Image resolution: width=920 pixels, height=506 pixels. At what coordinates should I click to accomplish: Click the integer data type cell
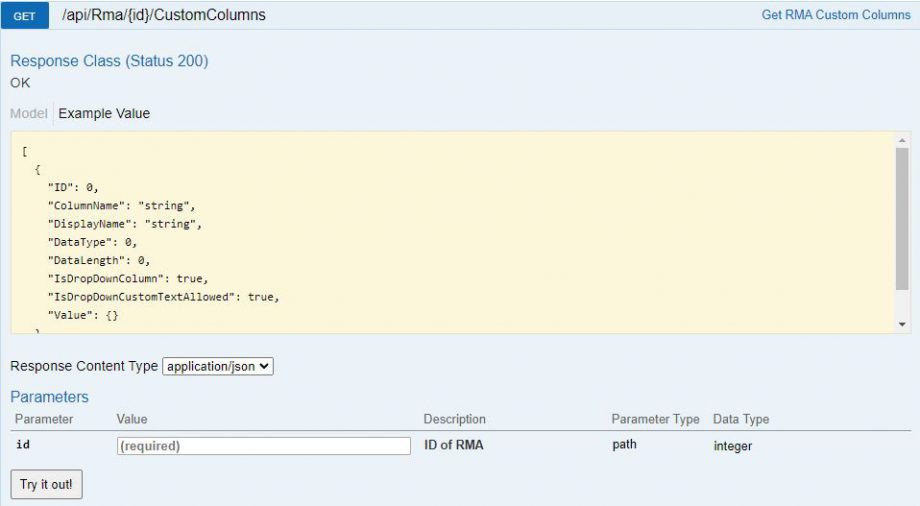coord(732,446)
